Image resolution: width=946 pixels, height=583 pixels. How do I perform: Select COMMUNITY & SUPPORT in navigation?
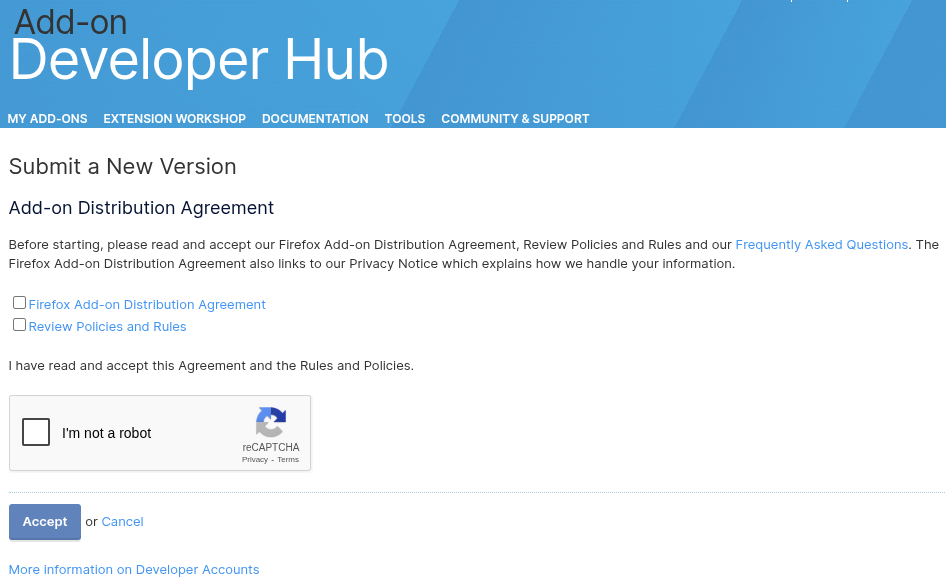[515, 119]
